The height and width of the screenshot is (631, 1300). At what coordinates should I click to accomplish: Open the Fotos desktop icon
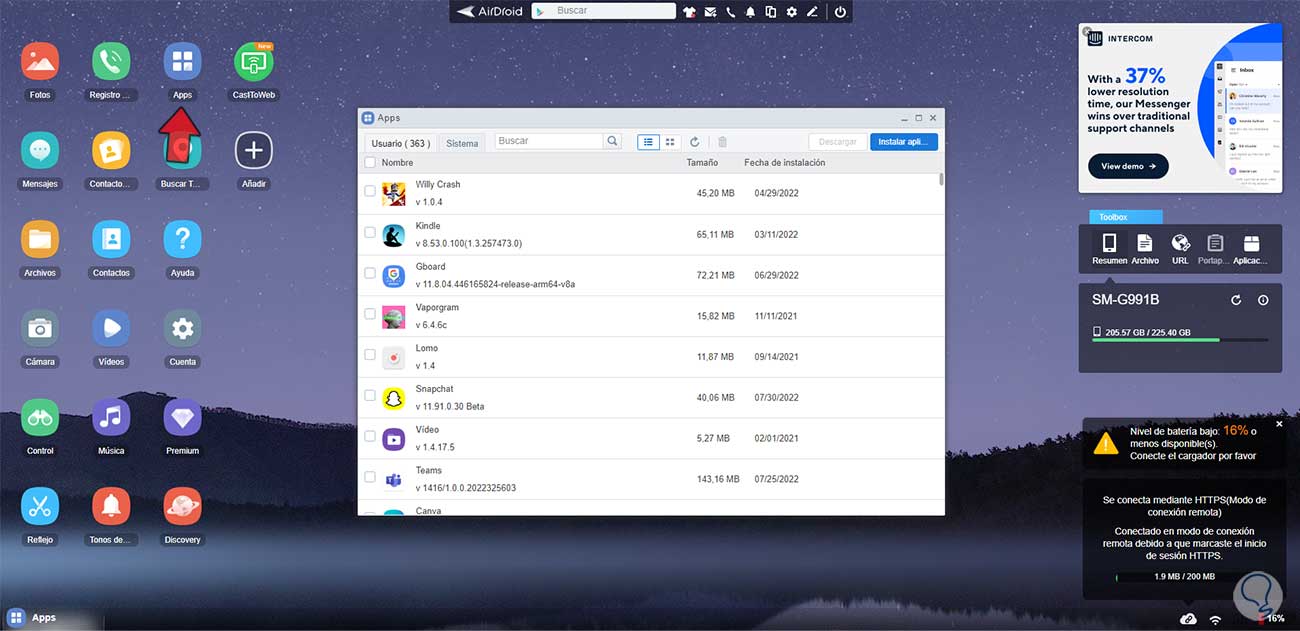coord(40,62)
